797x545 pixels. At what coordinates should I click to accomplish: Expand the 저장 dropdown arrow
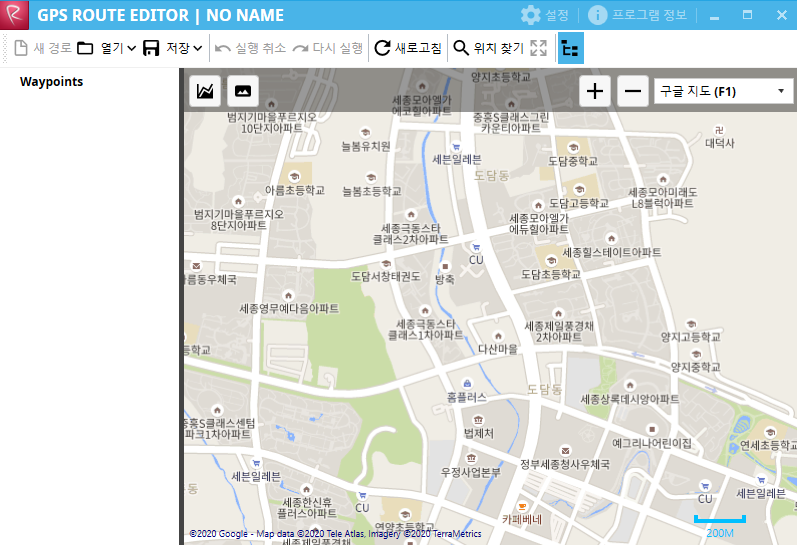click(198, 48)
